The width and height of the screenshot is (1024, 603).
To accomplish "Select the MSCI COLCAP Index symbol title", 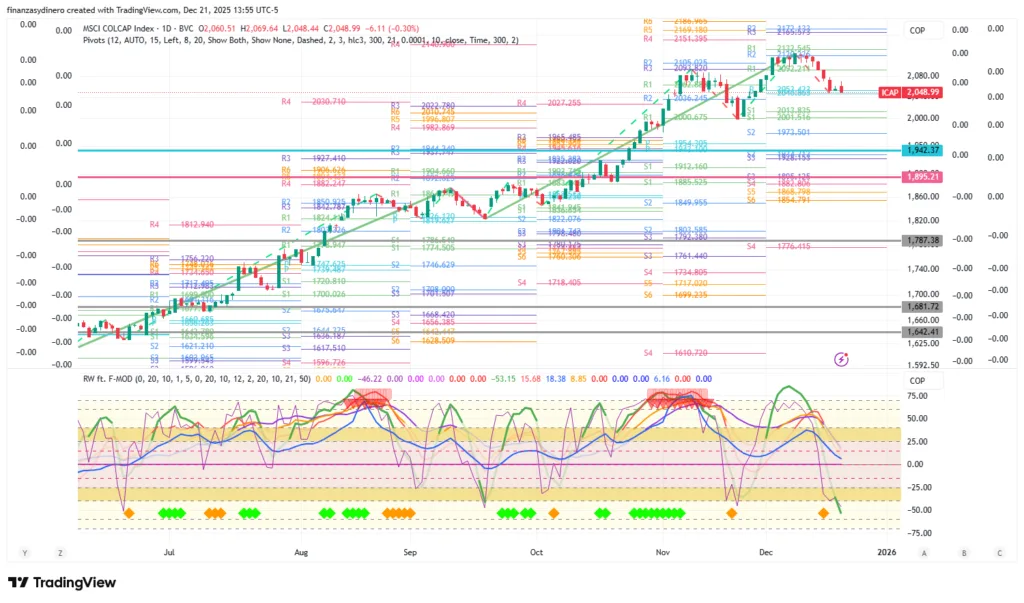I will click(125, 26).
